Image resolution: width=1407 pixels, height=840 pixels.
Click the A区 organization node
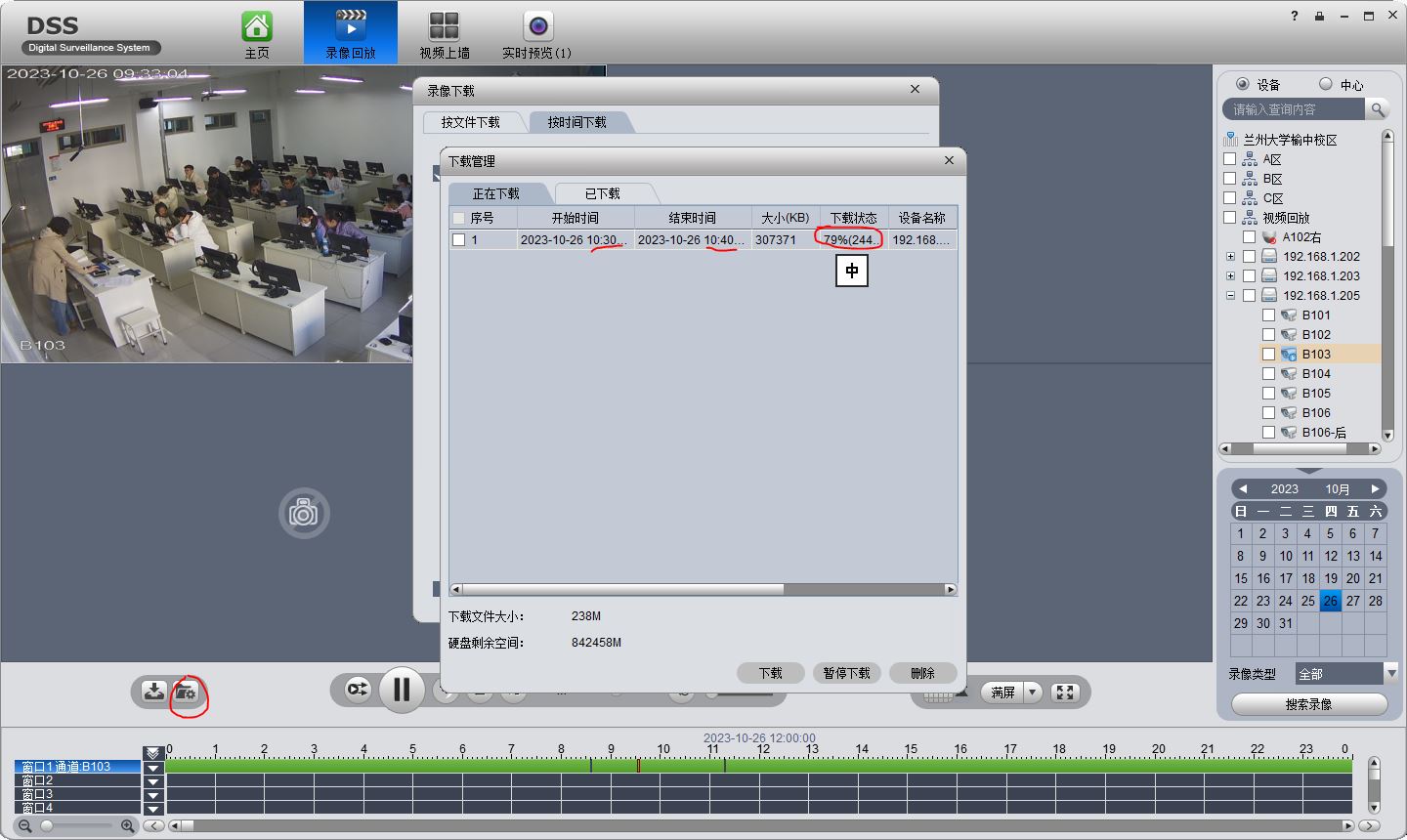[1271, 159]
